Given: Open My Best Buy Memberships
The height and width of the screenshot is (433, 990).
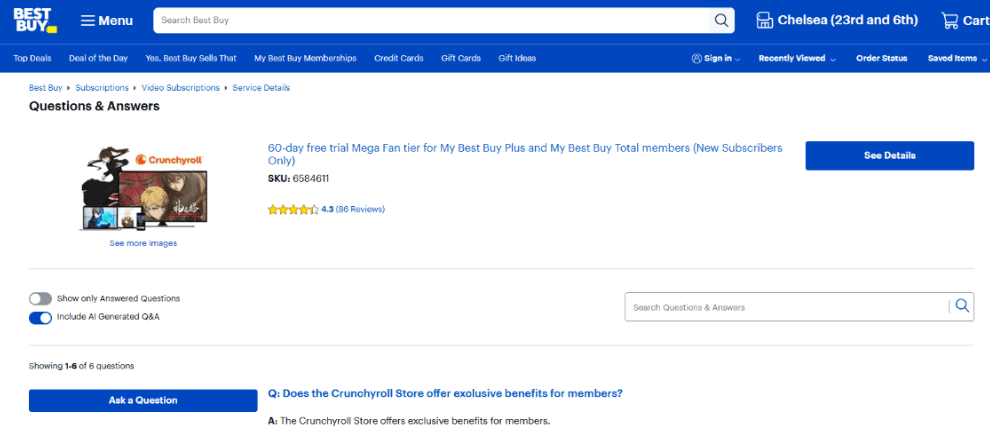Looking at the screenshot, I should pos(305,58).
